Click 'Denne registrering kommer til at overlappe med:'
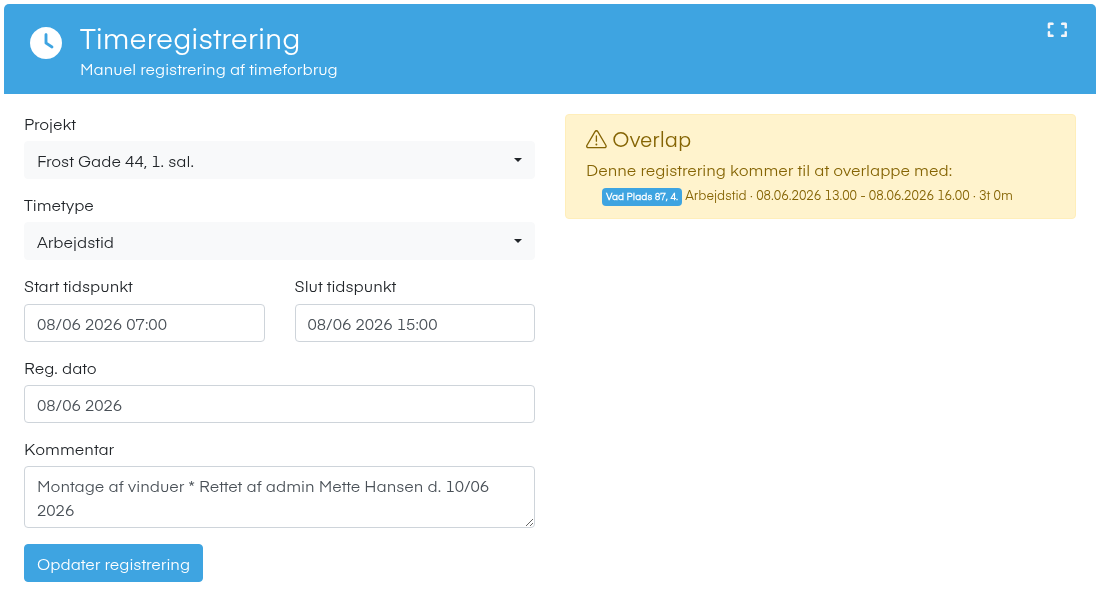The width and height of the screenshot is (1100, 606). 769,171
